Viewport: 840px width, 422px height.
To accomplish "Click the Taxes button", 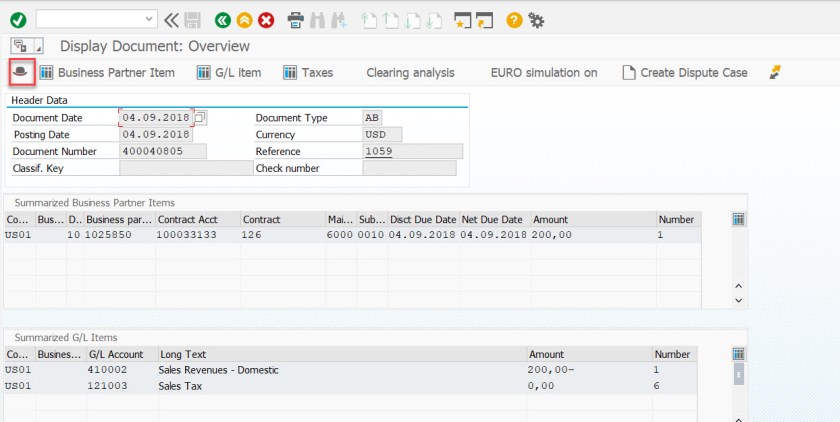I will point(308,72).
